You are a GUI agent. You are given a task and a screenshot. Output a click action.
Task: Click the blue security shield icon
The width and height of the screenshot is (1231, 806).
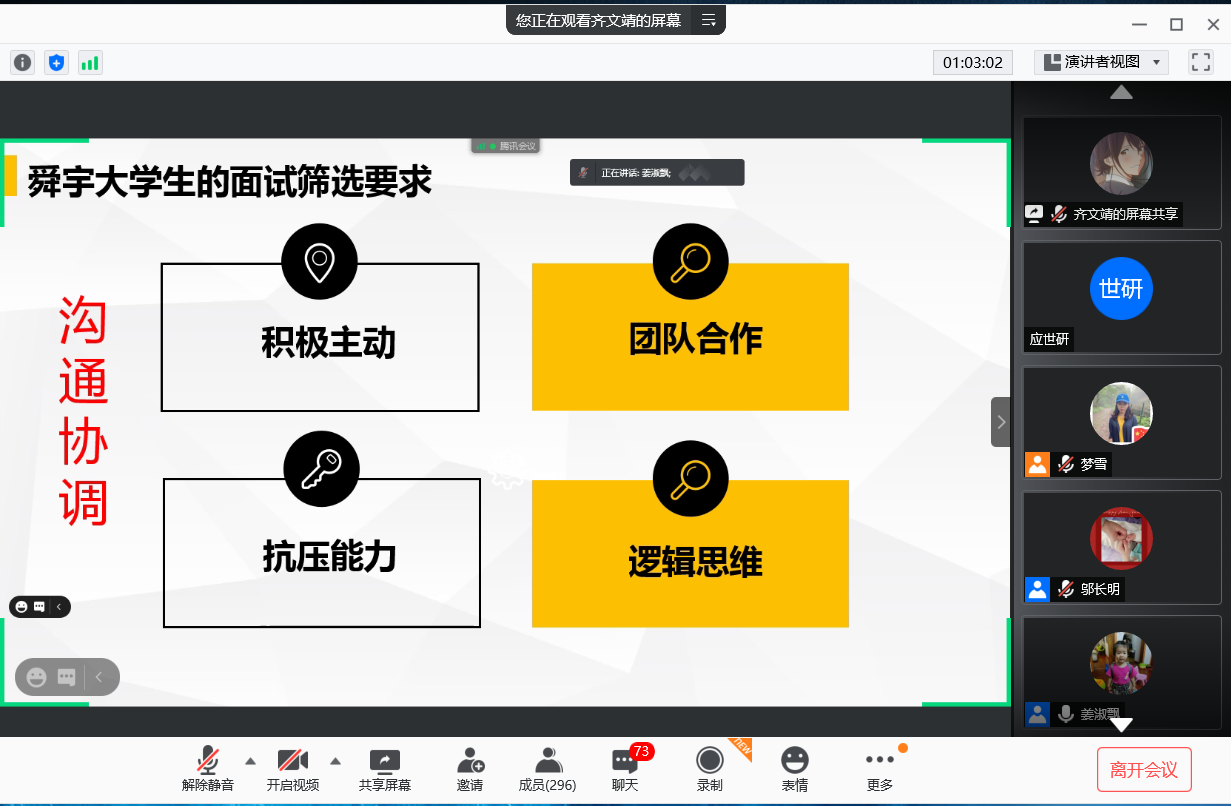pos(56,63)
